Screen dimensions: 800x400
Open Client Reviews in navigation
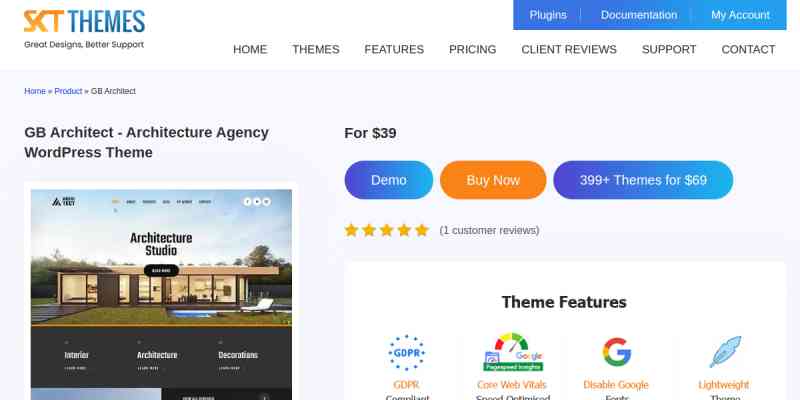[x=569, y=49]
